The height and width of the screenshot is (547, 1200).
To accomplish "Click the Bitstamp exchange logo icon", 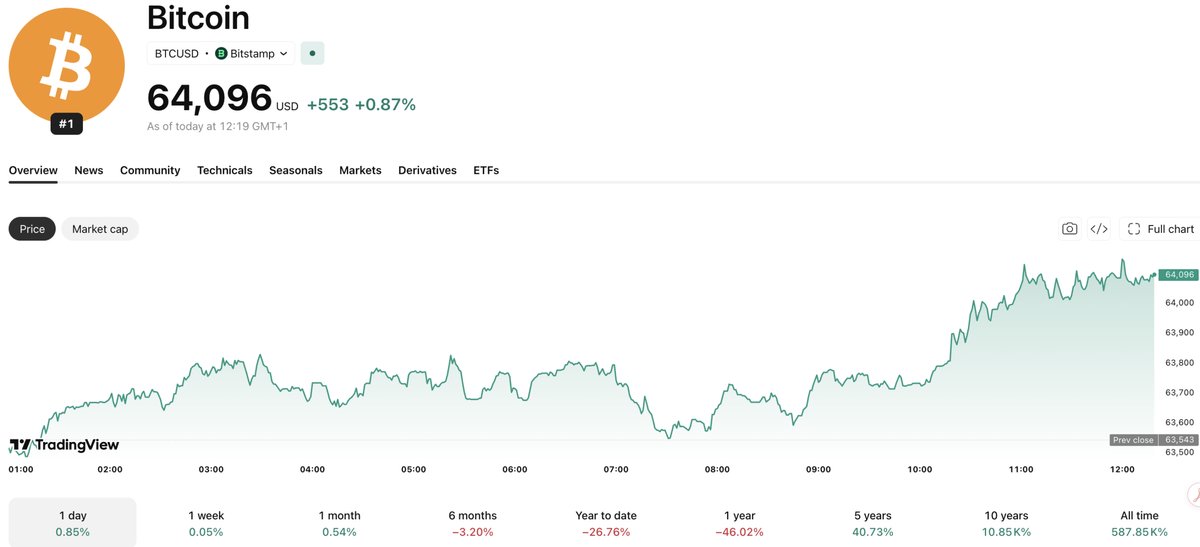I will 221,53.
